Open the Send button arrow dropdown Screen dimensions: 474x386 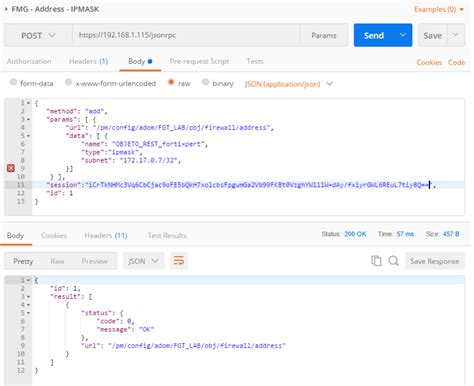(x=403, y=35)
